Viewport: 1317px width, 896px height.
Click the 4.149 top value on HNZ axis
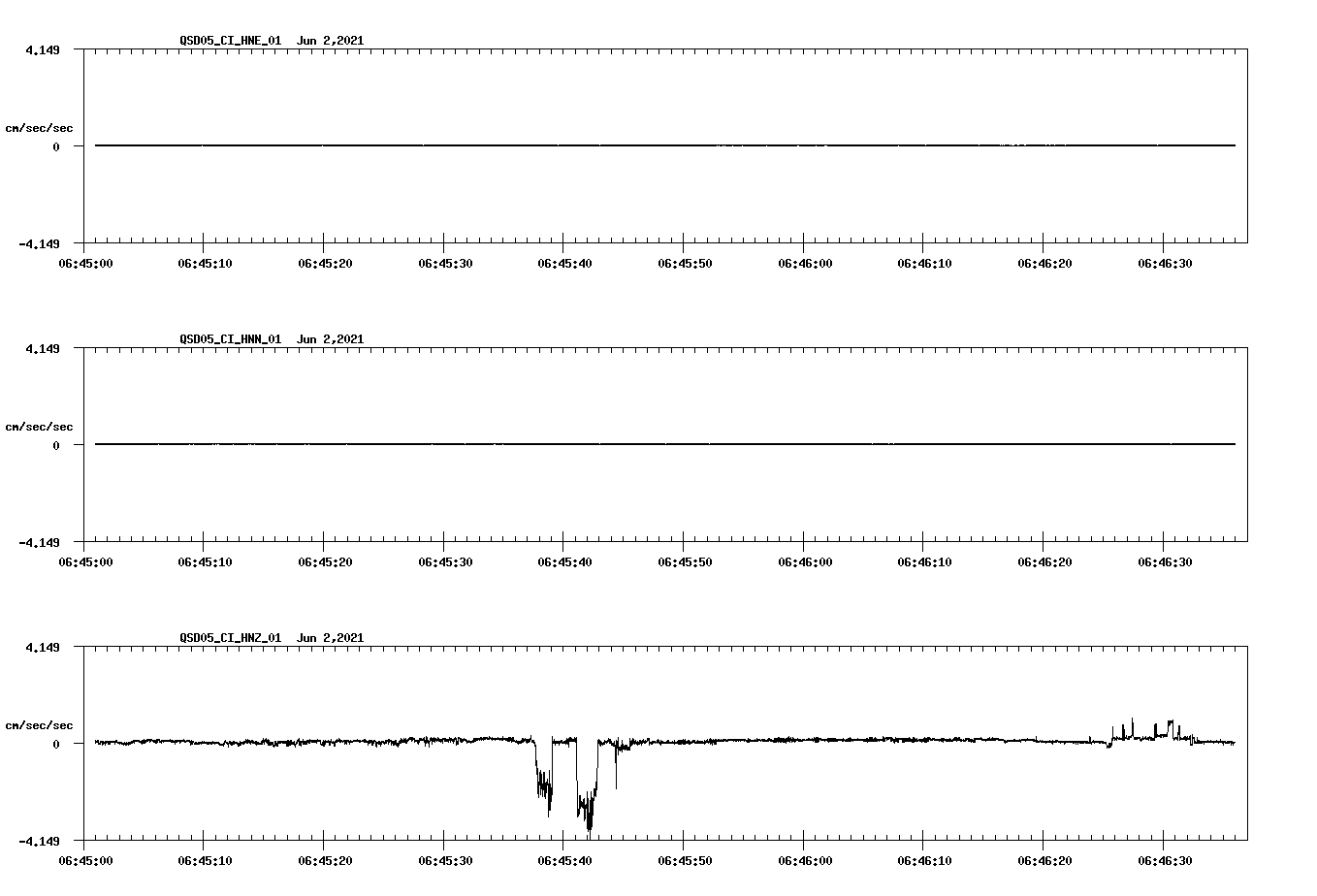(x=42, y=647)
